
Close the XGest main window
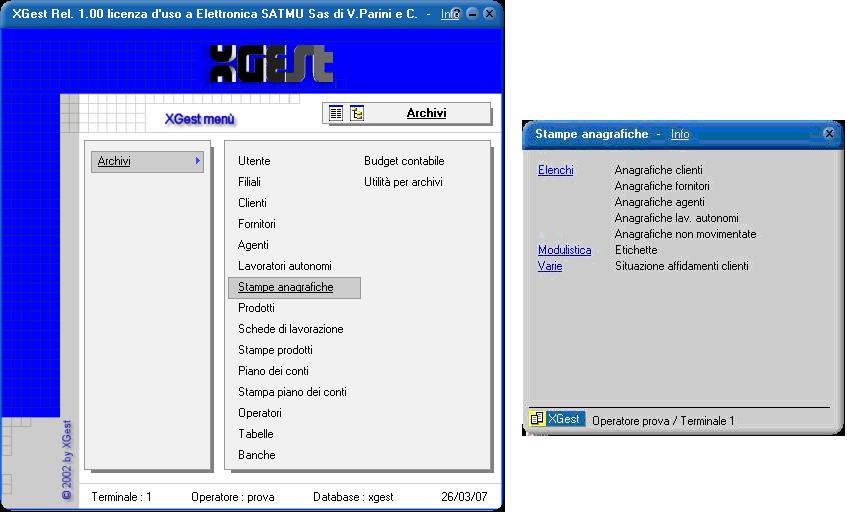[x=489, y=14]
